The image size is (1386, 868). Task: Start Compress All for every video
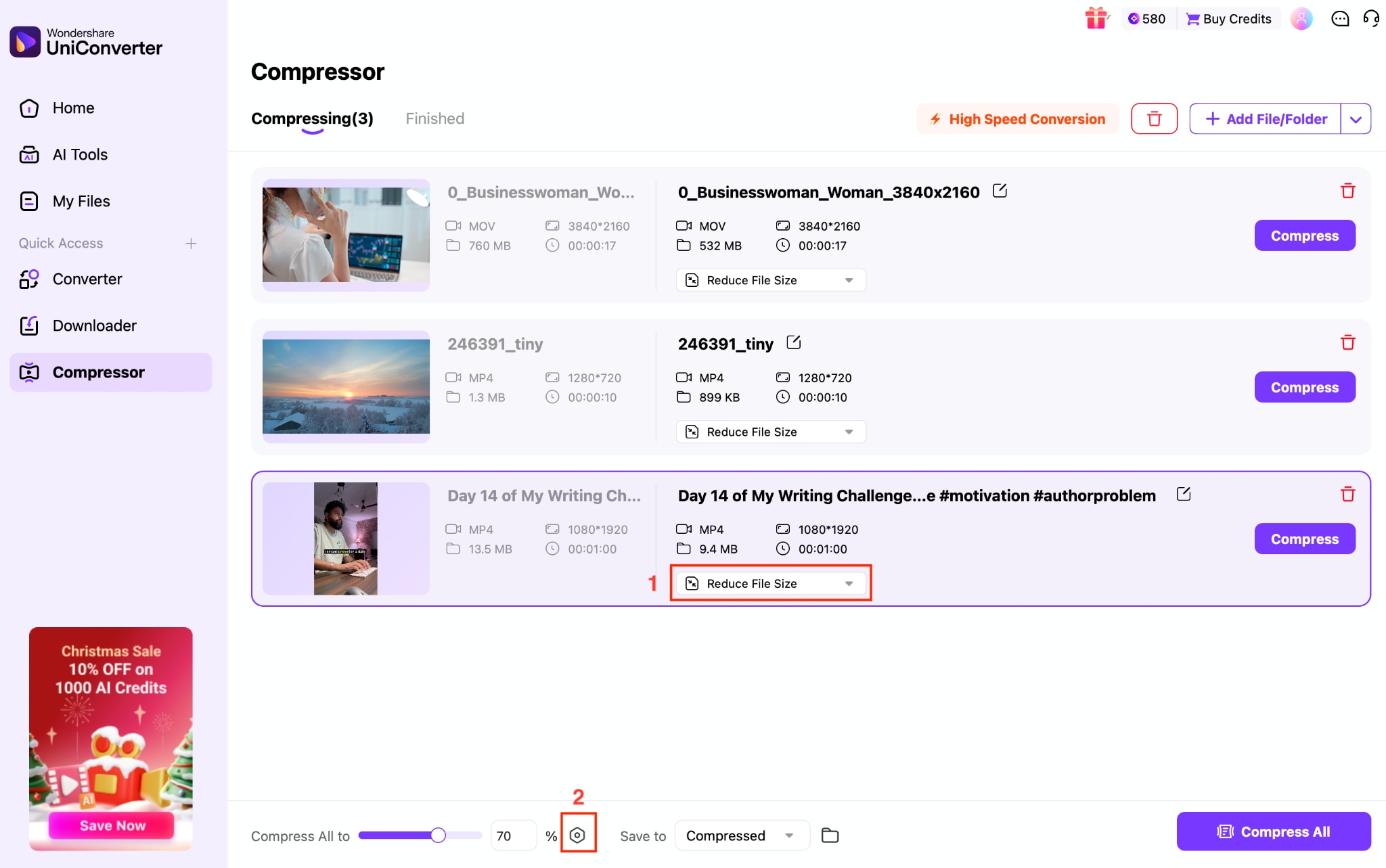tap(1274, 831)
